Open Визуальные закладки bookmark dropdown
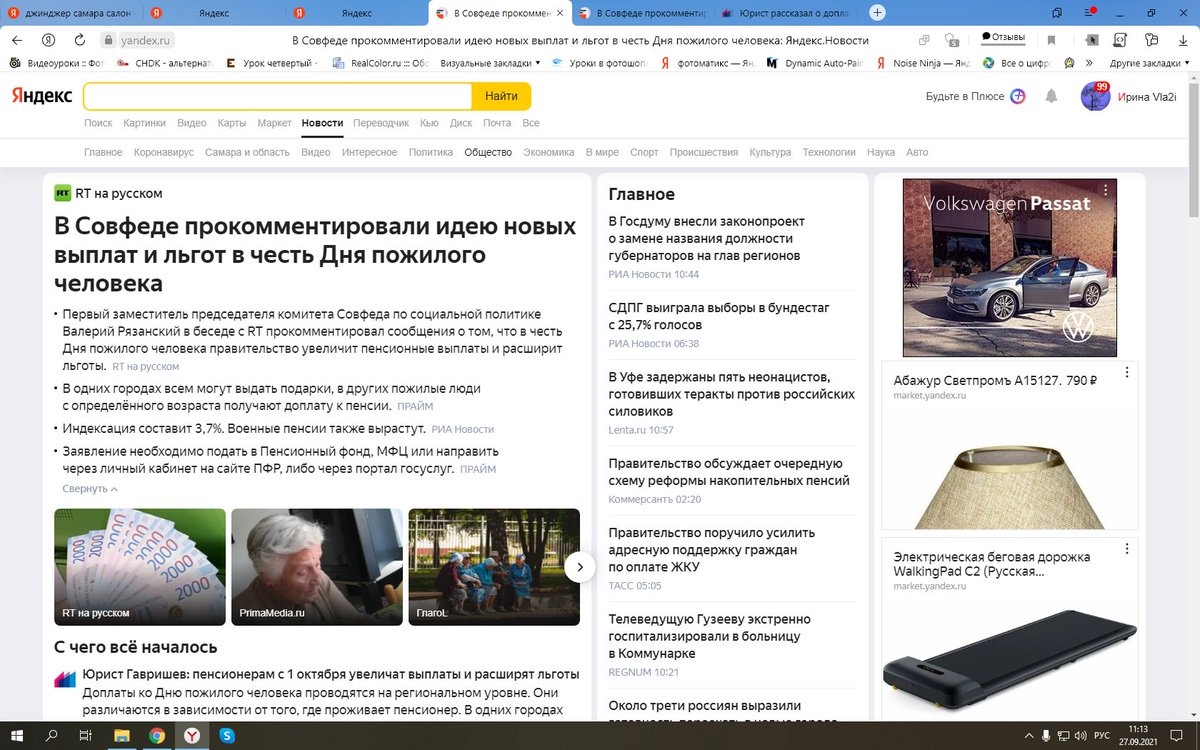Viewport: 1200px width, 750px height. tap(490, 63)
